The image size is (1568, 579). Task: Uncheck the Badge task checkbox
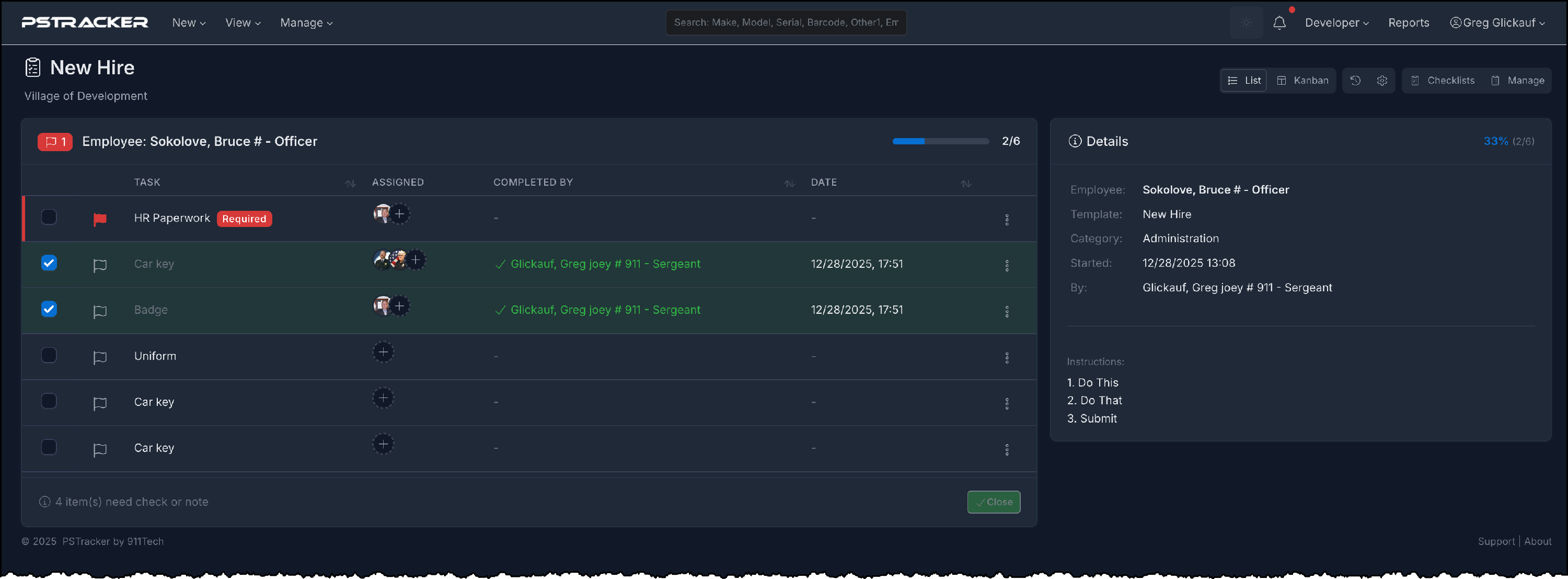click(x=49, y=309)
